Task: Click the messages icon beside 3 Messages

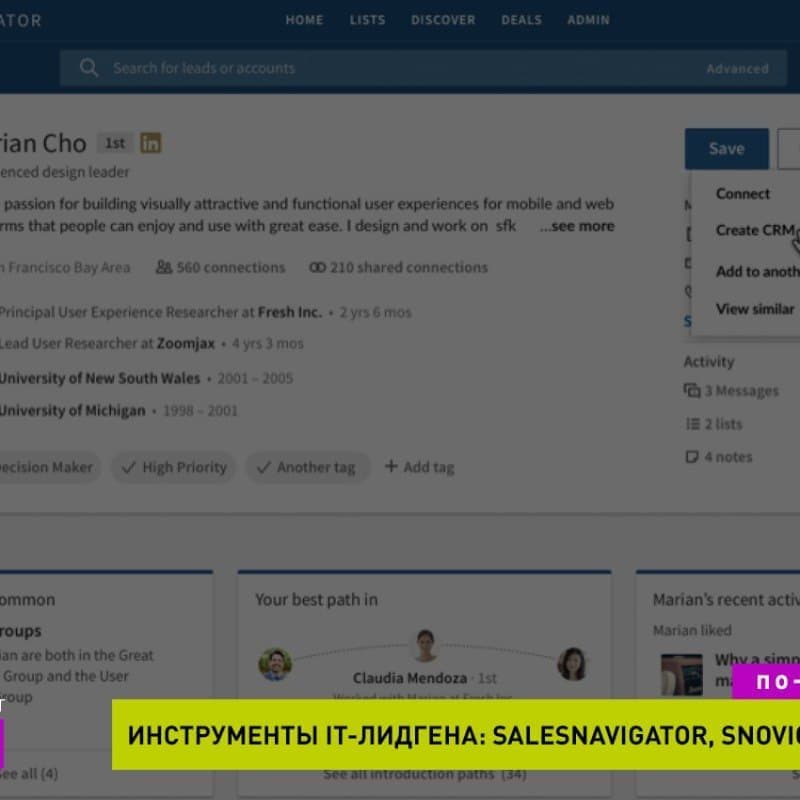Action: point(692,390)
